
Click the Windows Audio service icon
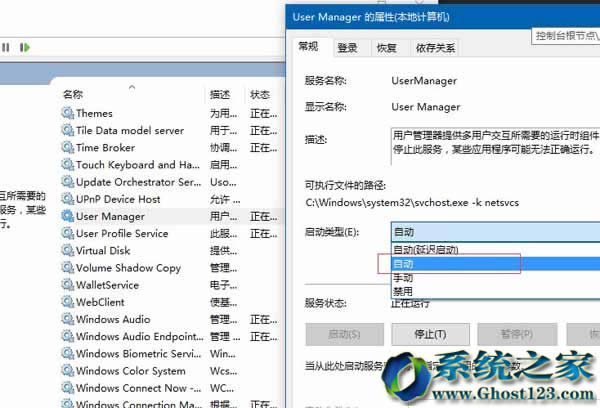[x=67, y=319]
